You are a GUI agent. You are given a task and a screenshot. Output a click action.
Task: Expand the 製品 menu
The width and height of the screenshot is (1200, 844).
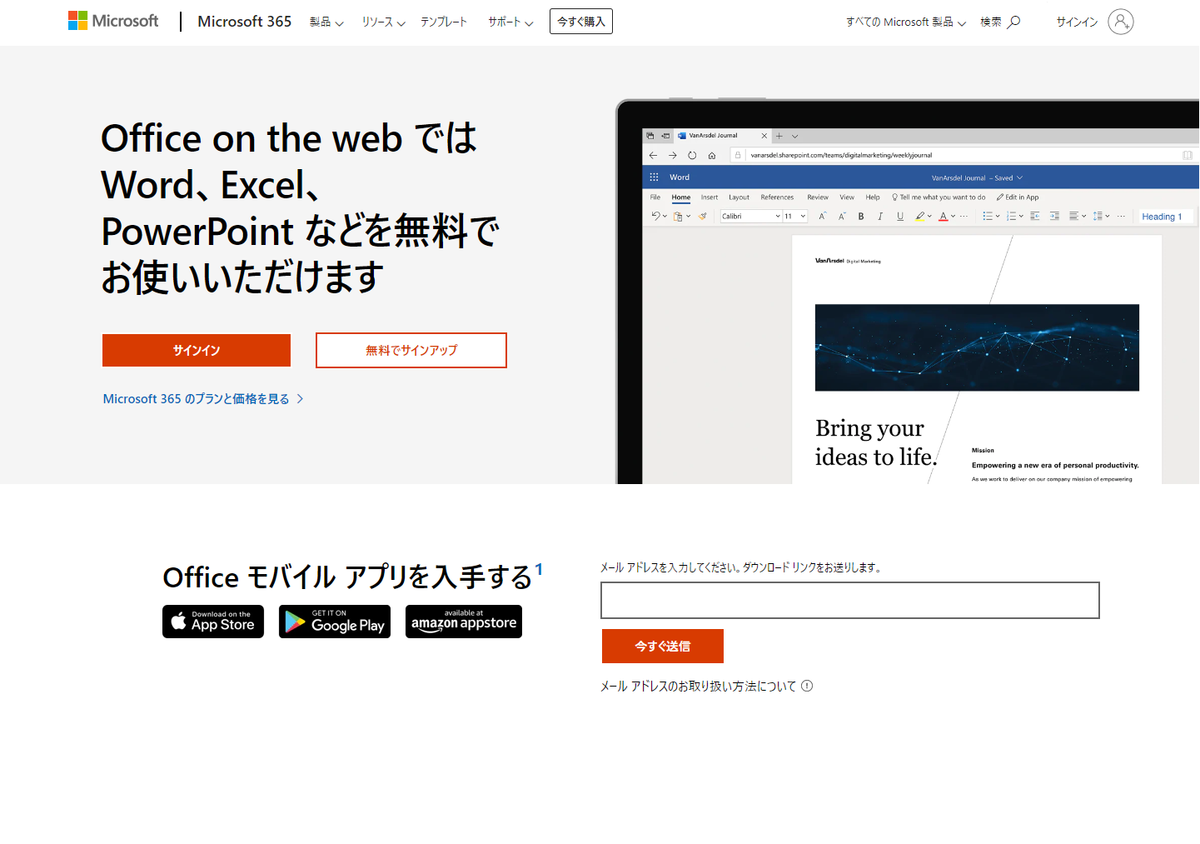(x=327, y=21)
